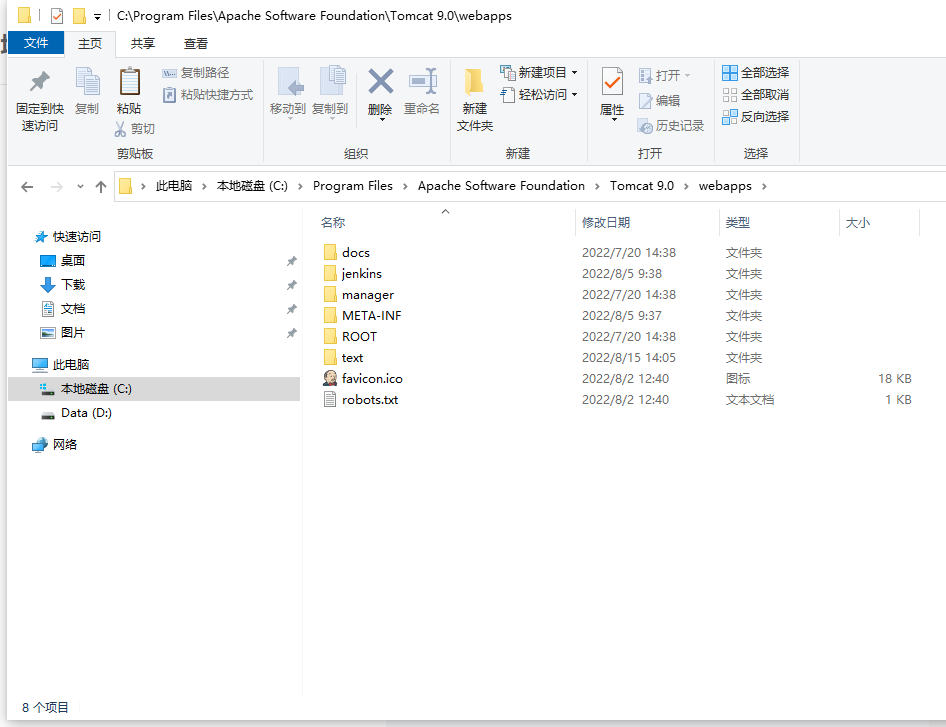Open the 文件 menu
Image resolution: width=946 pixels, height=727 pixels.
pos(36,42)
